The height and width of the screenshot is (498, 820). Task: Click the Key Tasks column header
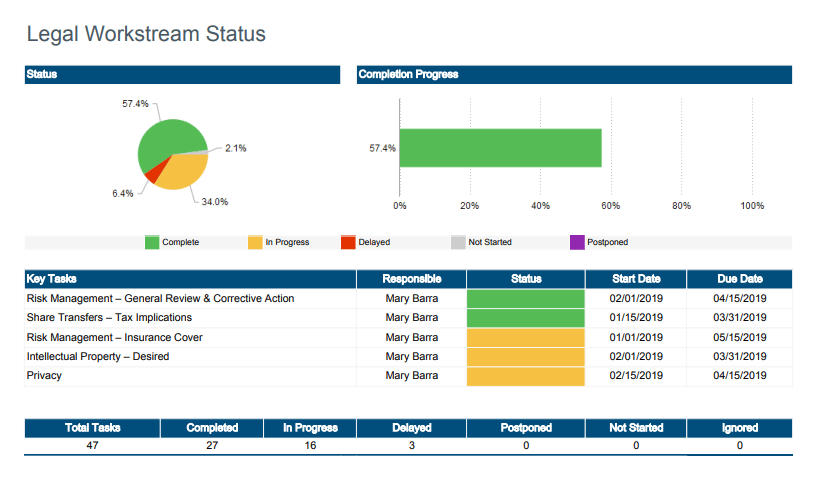tap(190, 279)
